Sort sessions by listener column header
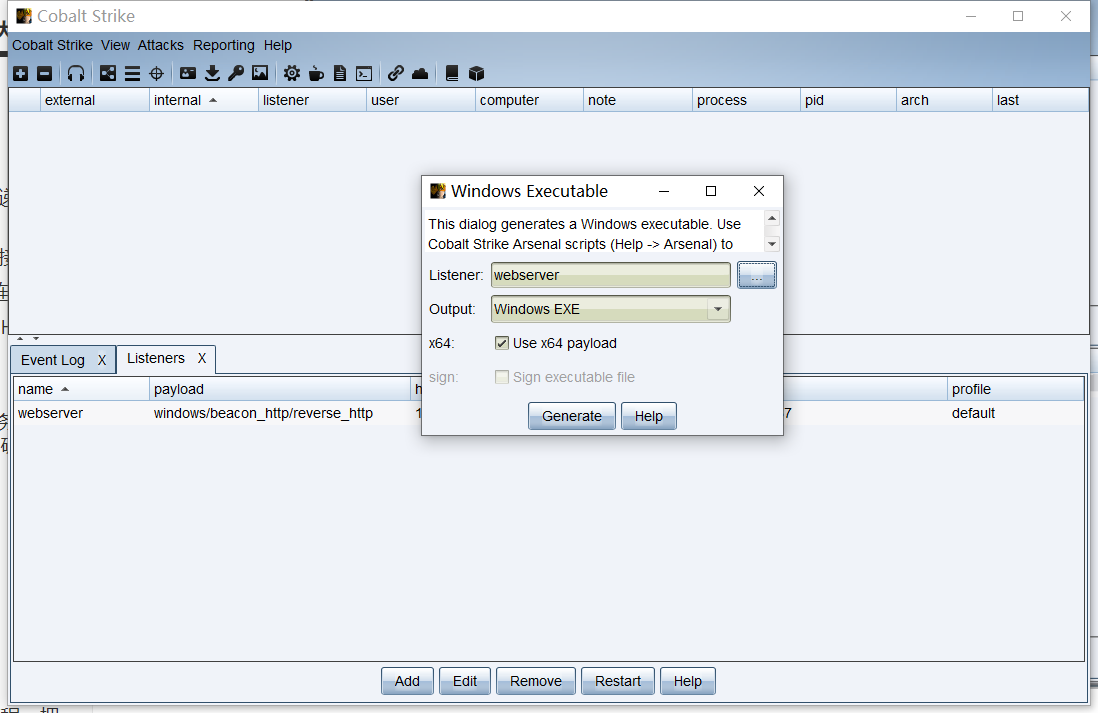The image size is (1098, 713). tap(312, 100)
